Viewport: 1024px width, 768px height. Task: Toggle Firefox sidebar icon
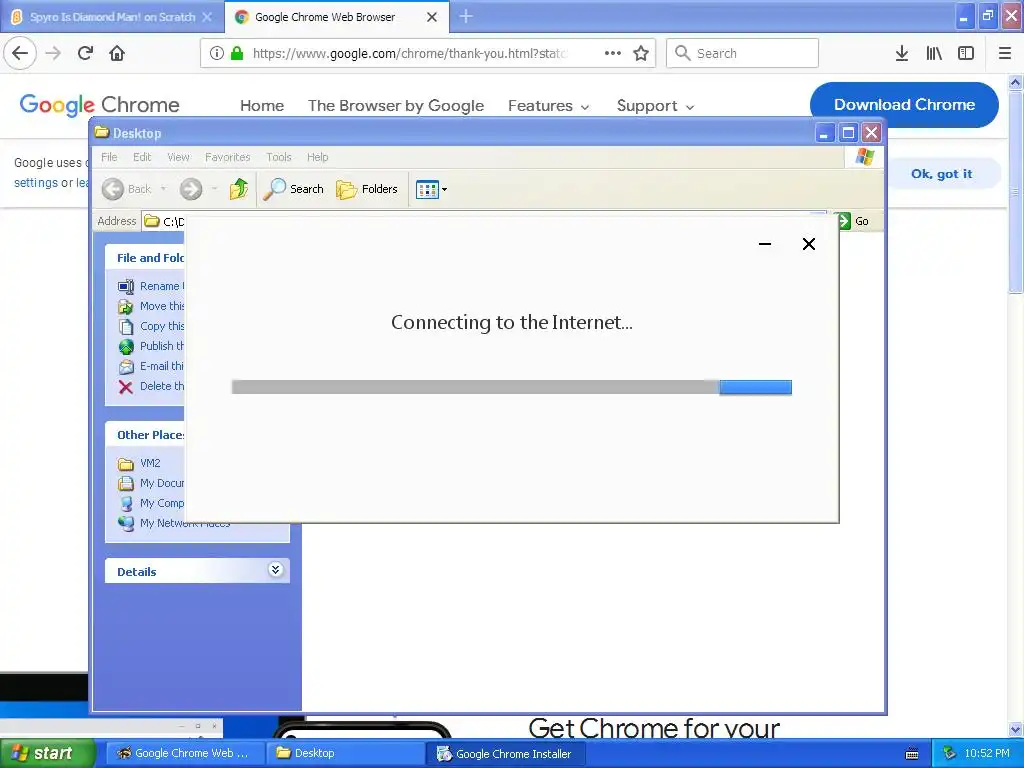coord(966,53)
